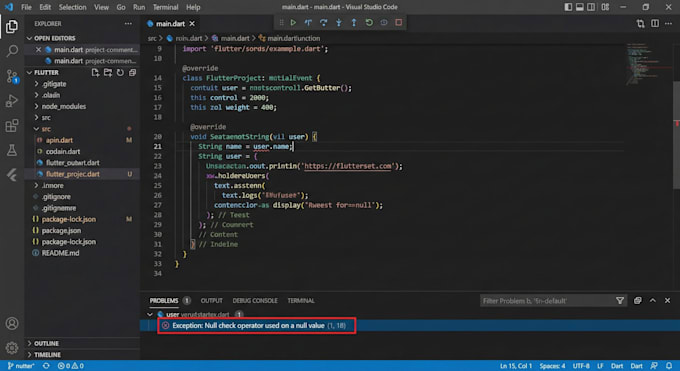680x371 pixels.
Task: Click the debug Step Out icon
Action: click(x=354, y=23)
